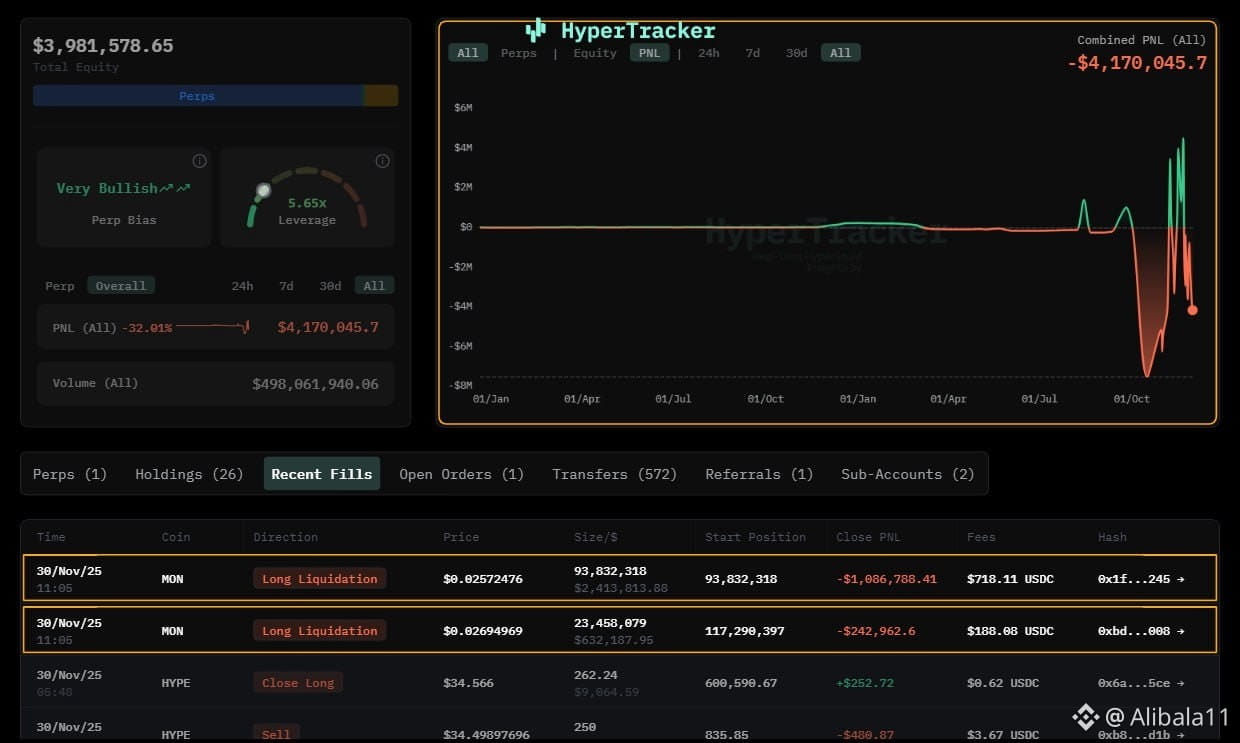Open the Holdings (26) tab
Viewport: 1240px width, 743px height.
[189, 474]
